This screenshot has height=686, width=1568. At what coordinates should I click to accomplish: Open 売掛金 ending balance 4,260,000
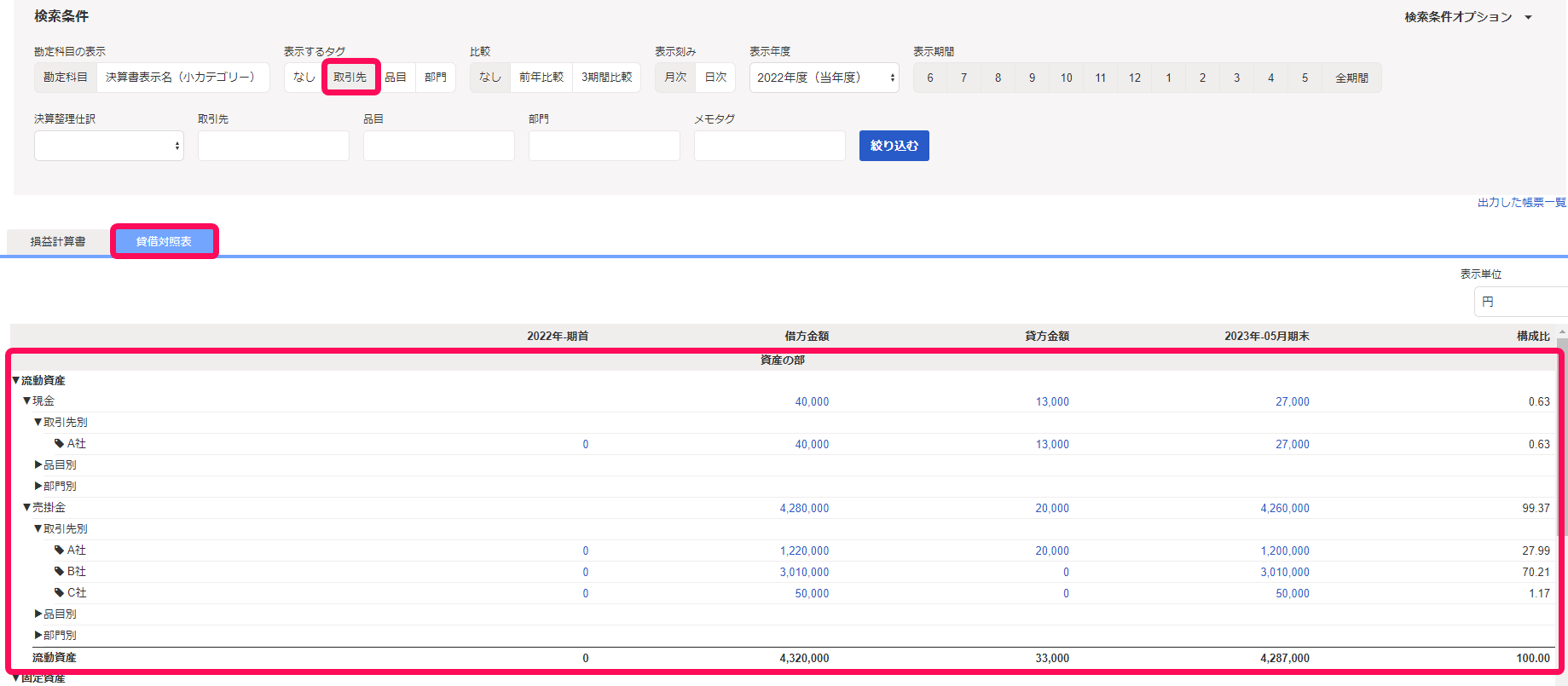1285,508
